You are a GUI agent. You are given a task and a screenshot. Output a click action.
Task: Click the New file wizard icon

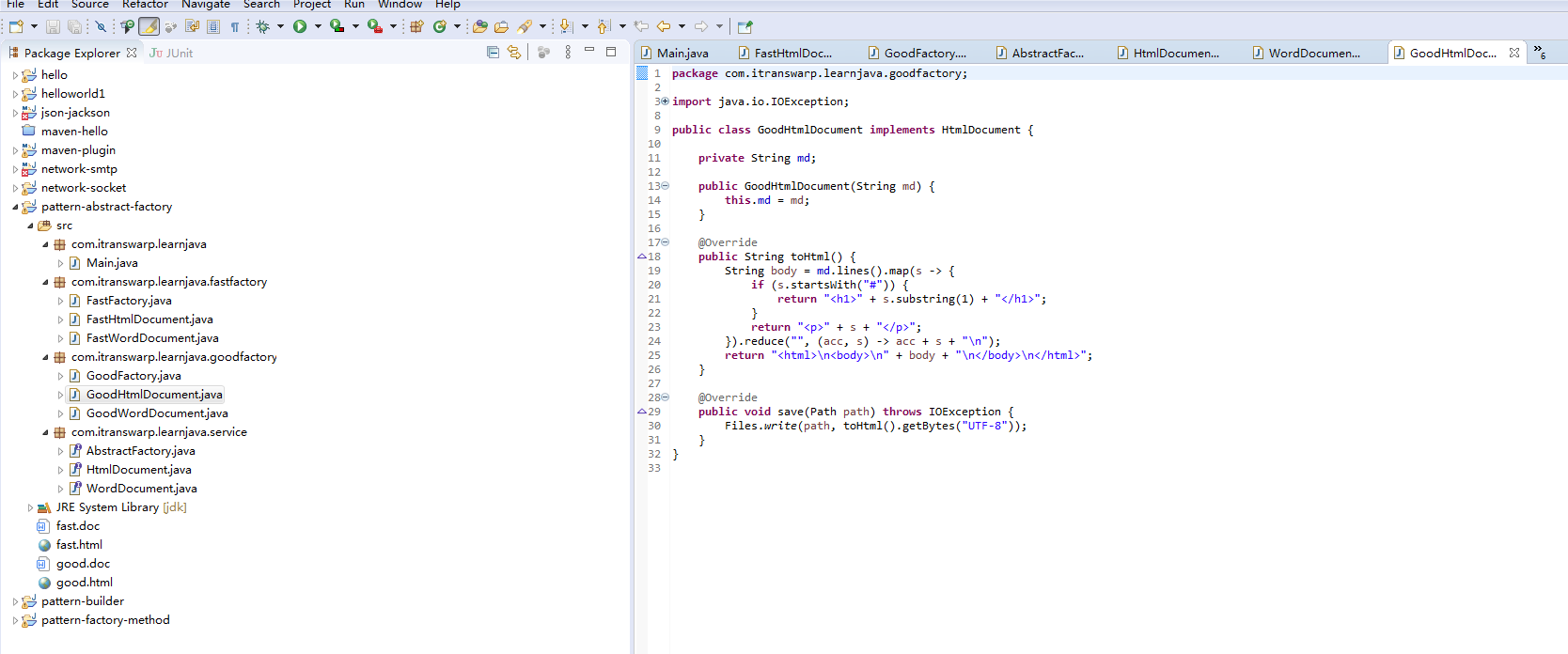[x=16, y=26]
